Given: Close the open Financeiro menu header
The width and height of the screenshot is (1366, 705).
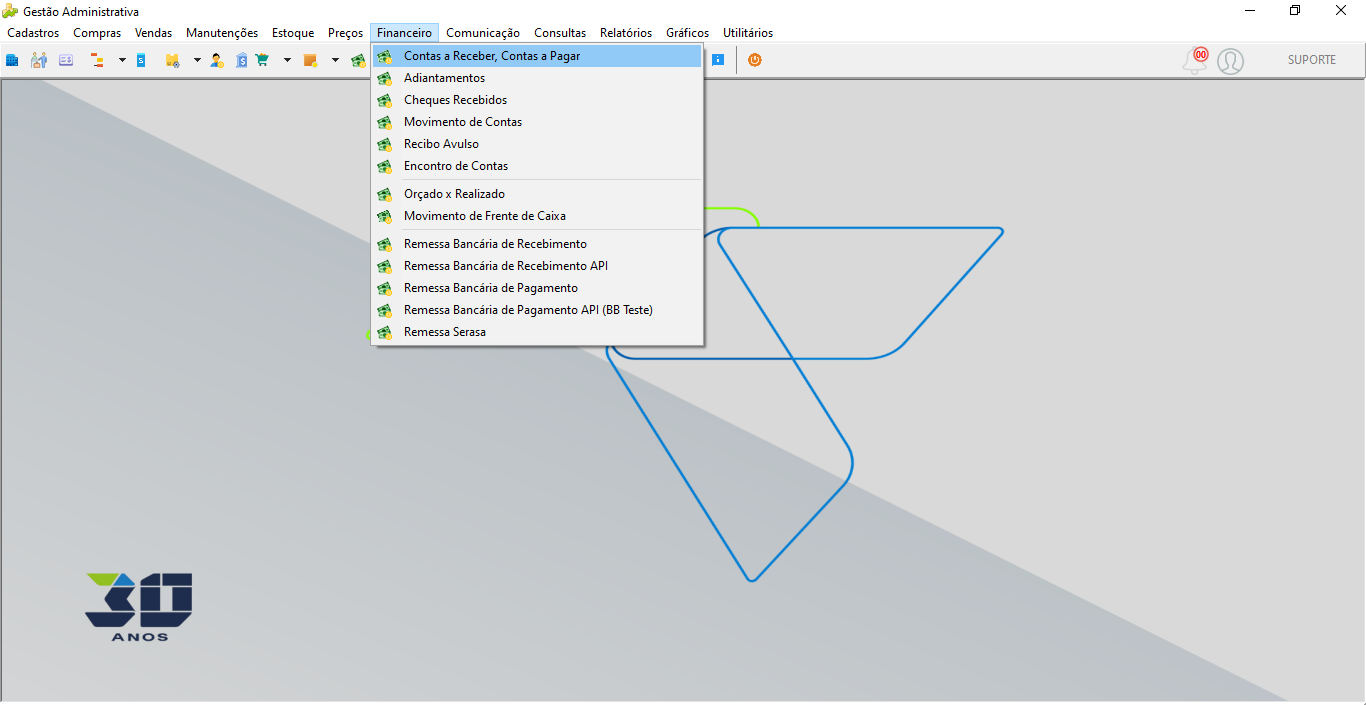Looking at the screenshot, I should tap(404, 33).
